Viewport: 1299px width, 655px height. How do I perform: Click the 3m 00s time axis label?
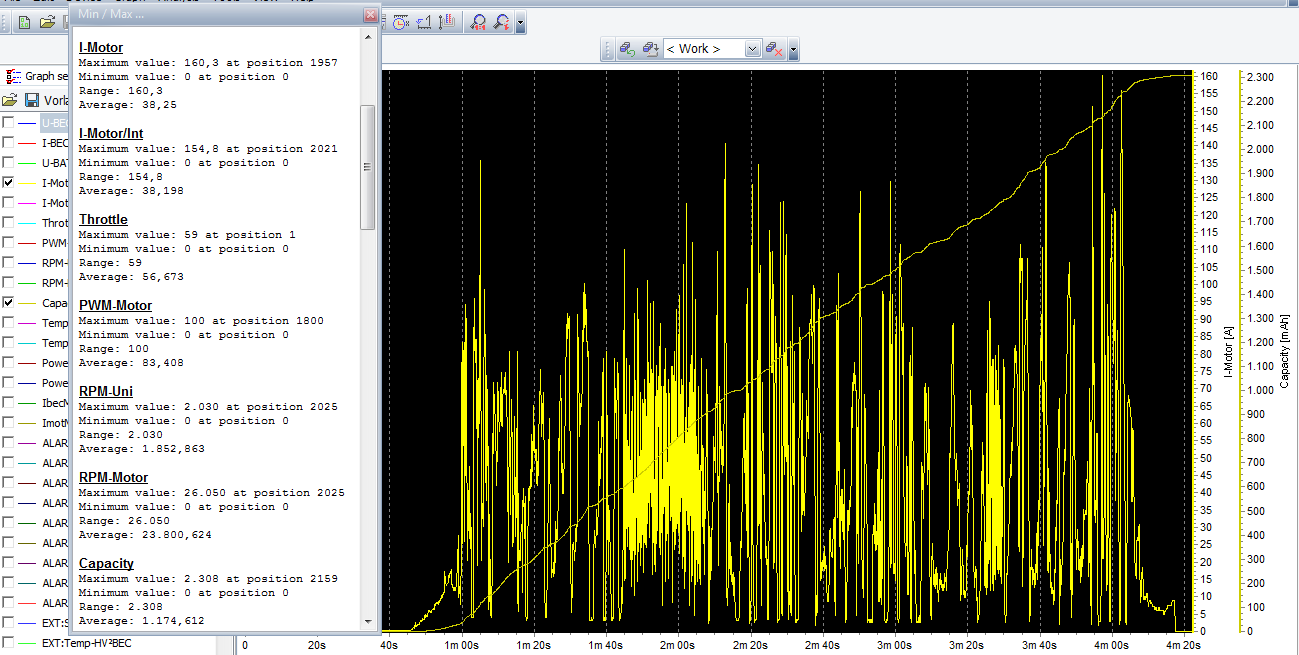pyautogui.click(x=895, y=645)
